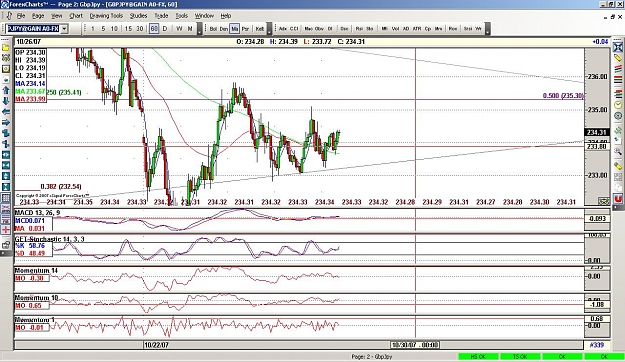Select pencil tool in right sidebar

click(x=617, y=58)
